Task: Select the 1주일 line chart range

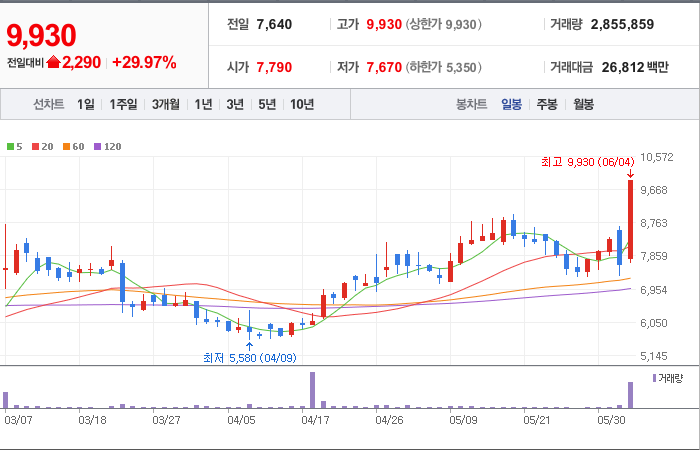Action: tap(123, 104)
